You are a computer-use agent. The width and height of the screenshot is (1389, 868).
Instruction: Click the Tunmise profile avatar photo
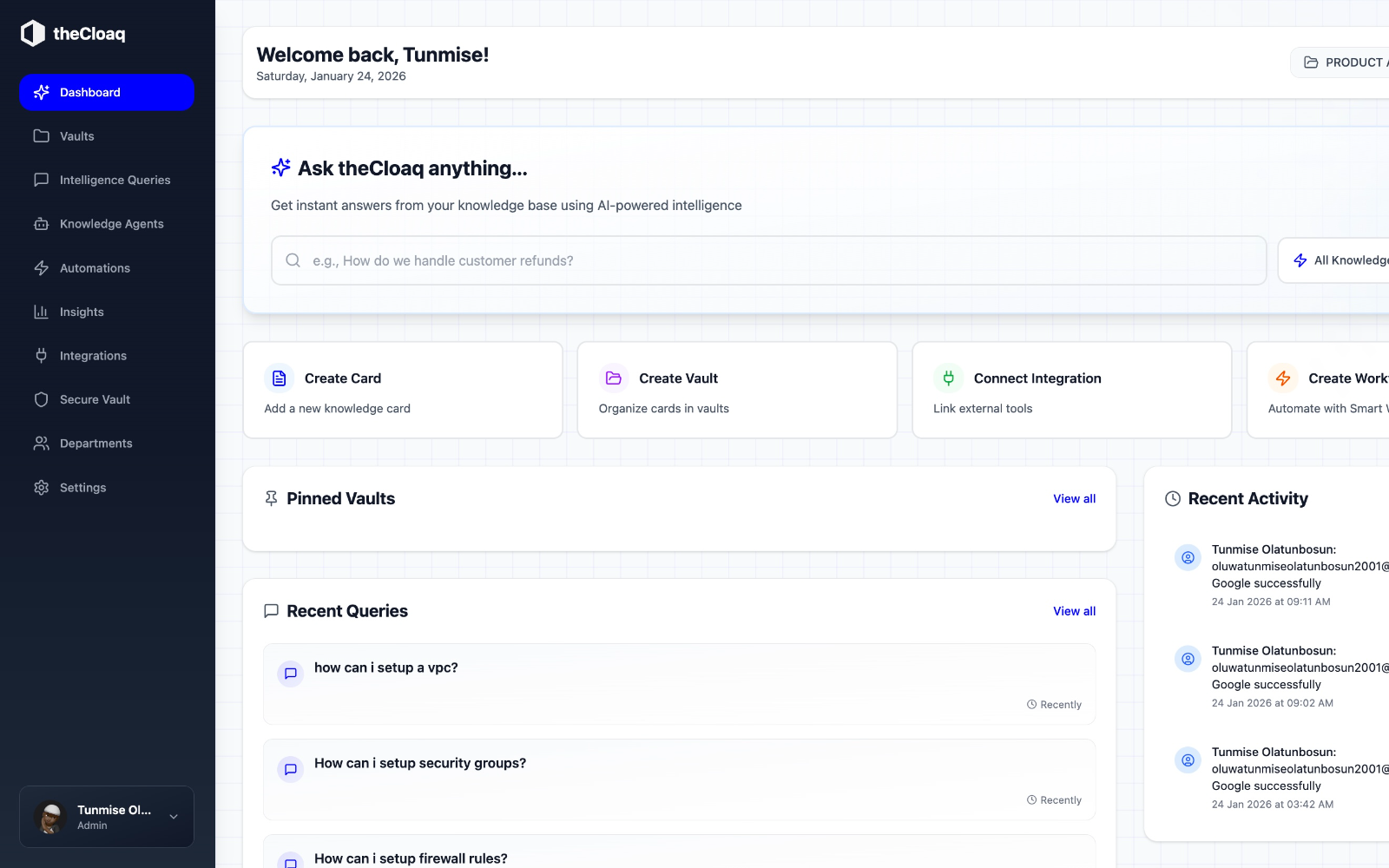[x=50, y=817]
